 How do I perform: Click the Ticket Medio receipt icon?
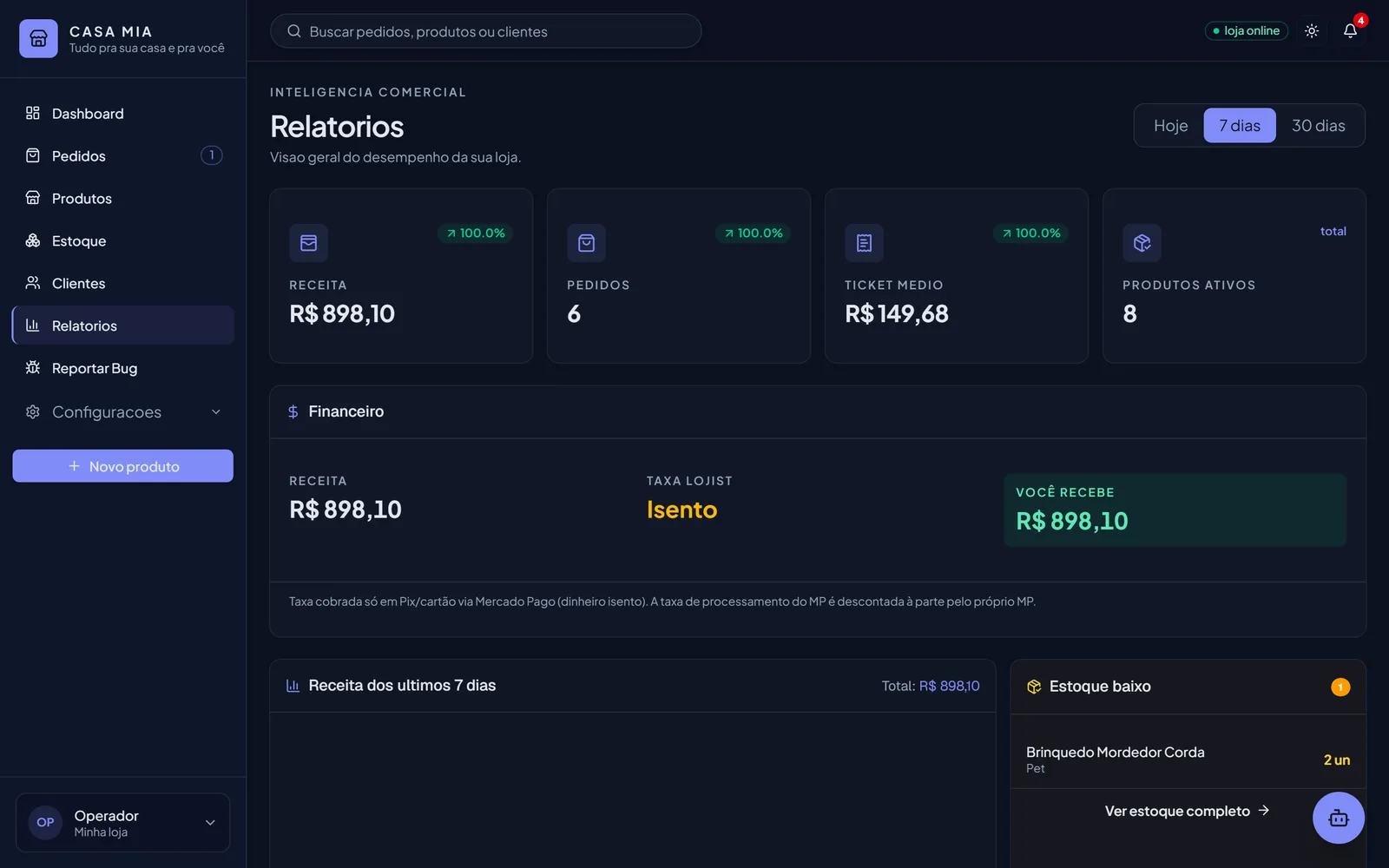(x=864, y=243)
